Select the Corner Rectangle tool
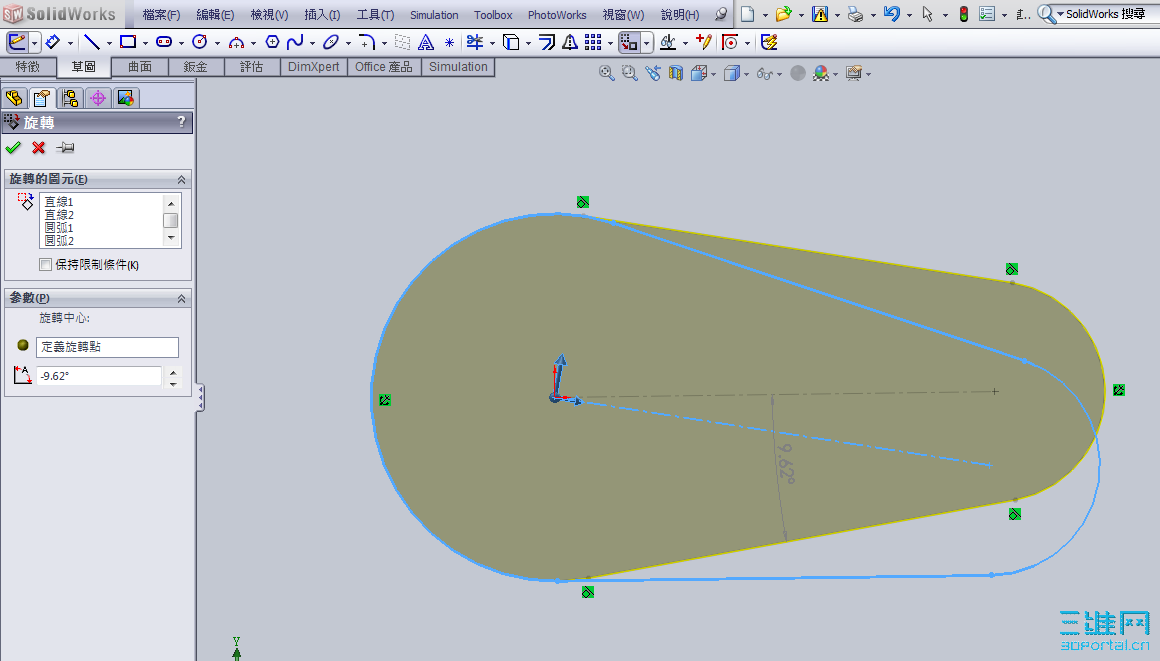The width and height of the screenshot is (1160, 661). (127, 42)
